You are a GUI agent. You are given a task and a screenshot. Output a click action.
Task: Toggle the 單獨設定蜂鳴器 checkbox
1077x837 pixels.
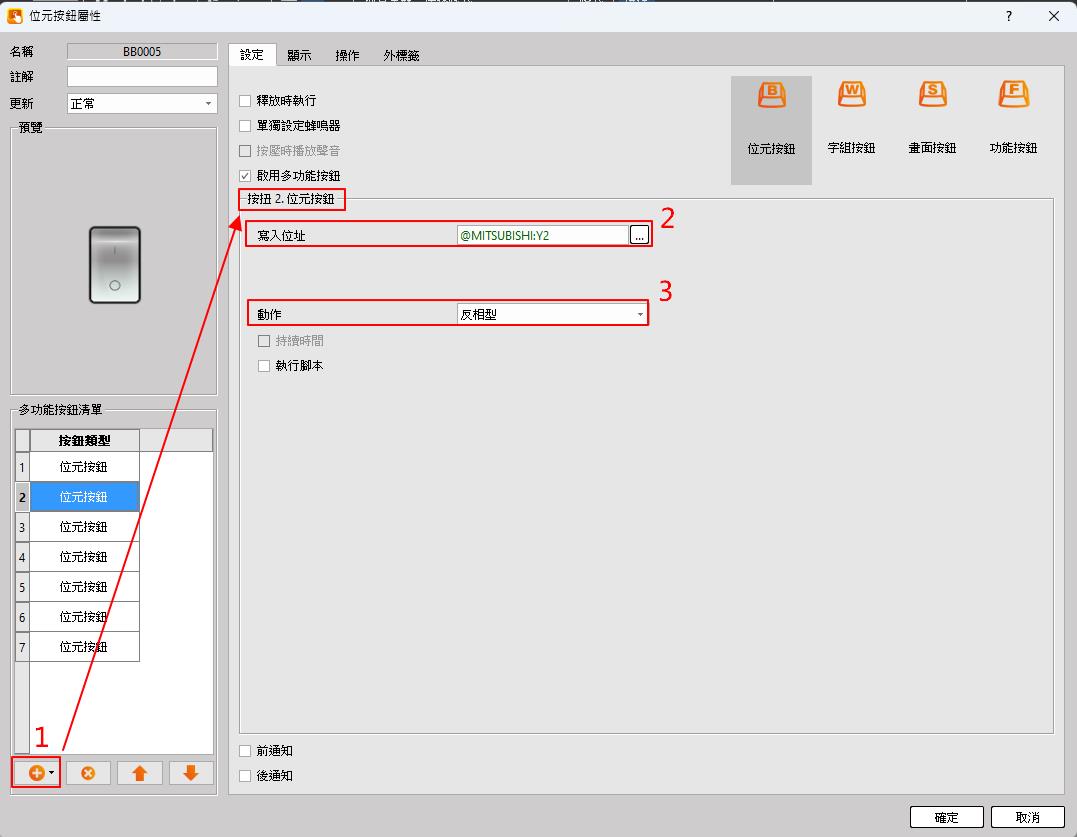[246, 126]
